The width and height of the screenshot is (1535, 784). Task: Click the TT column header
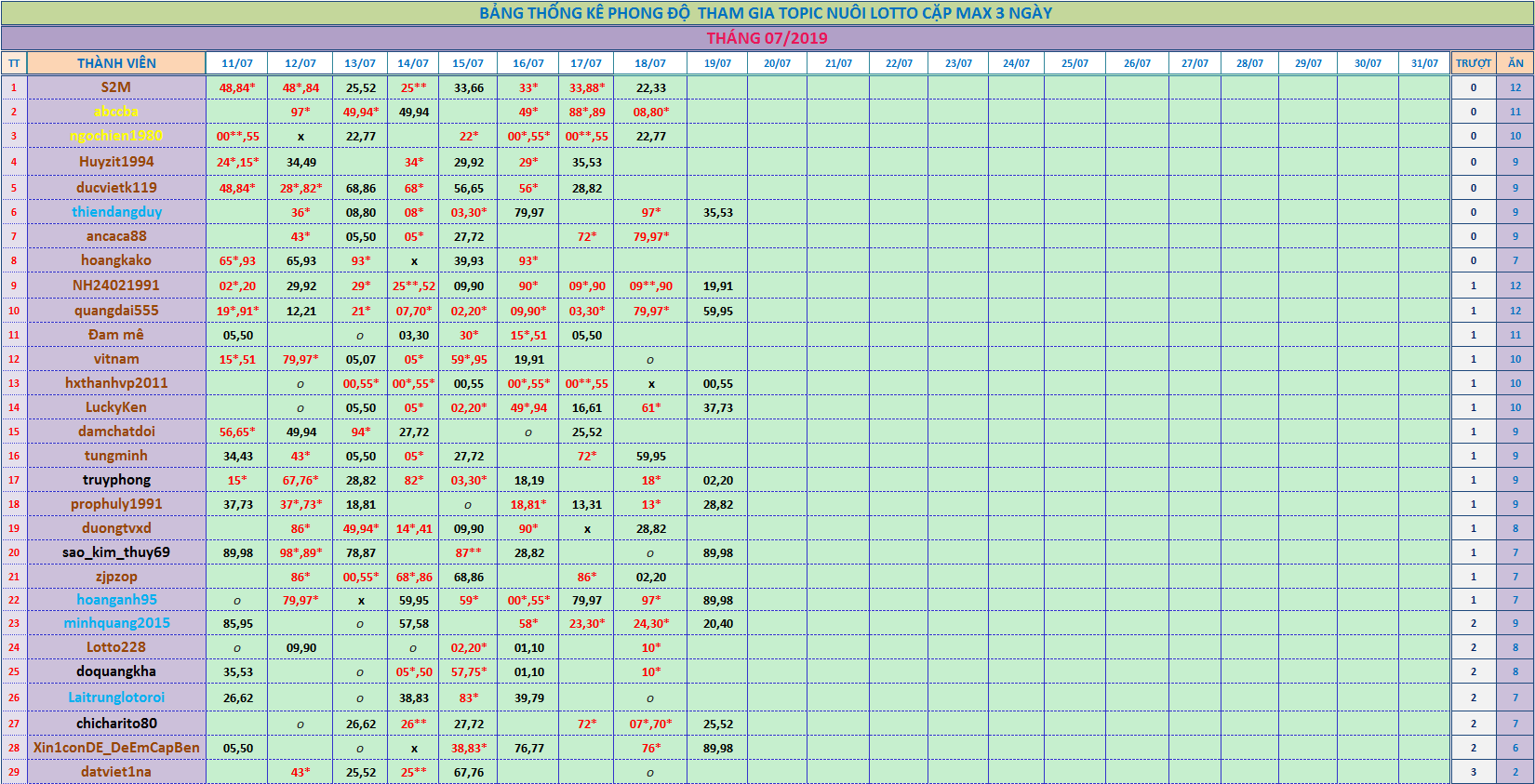14,63
